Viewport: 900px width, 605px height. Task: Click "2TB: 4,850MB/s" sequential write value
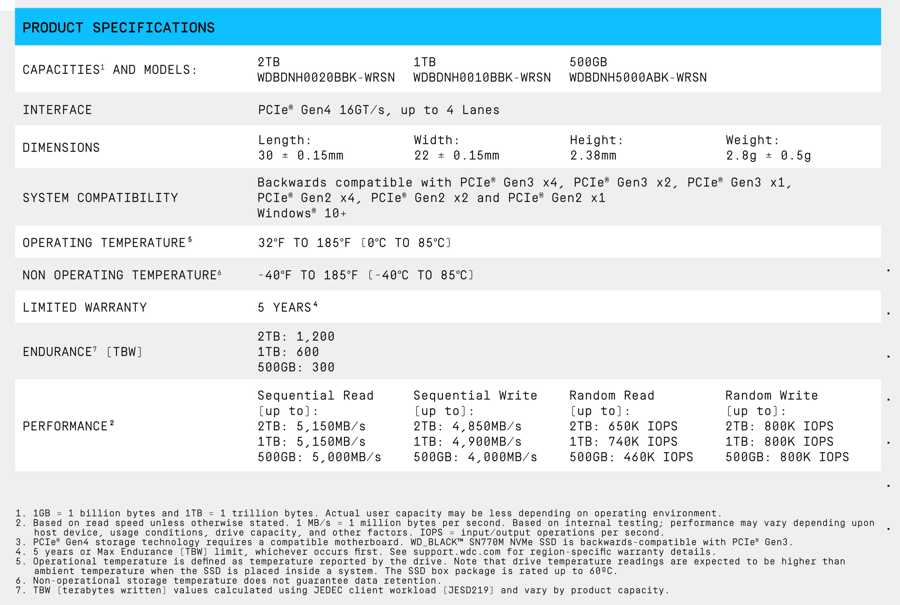coord(468,426)
